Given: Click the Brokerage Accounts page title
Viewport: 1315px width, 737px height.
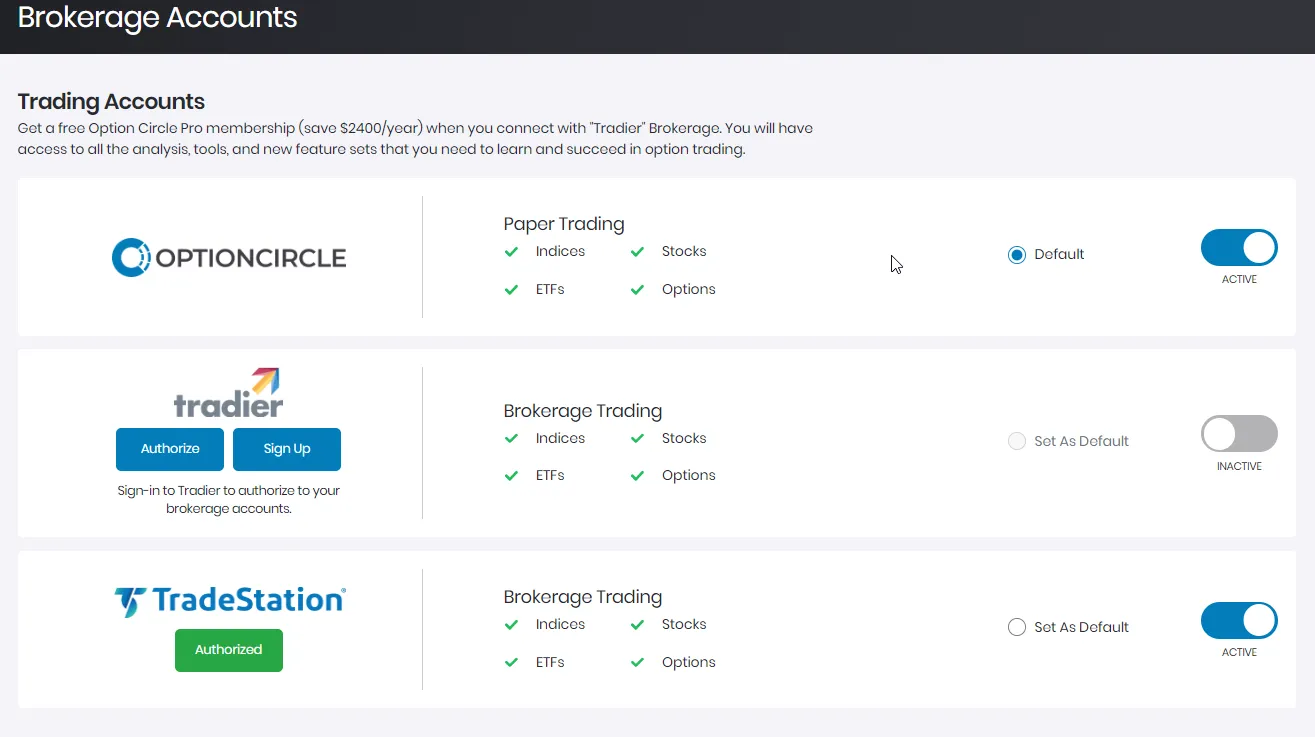Looking at the screenshot, I should [x=158, y=18].
